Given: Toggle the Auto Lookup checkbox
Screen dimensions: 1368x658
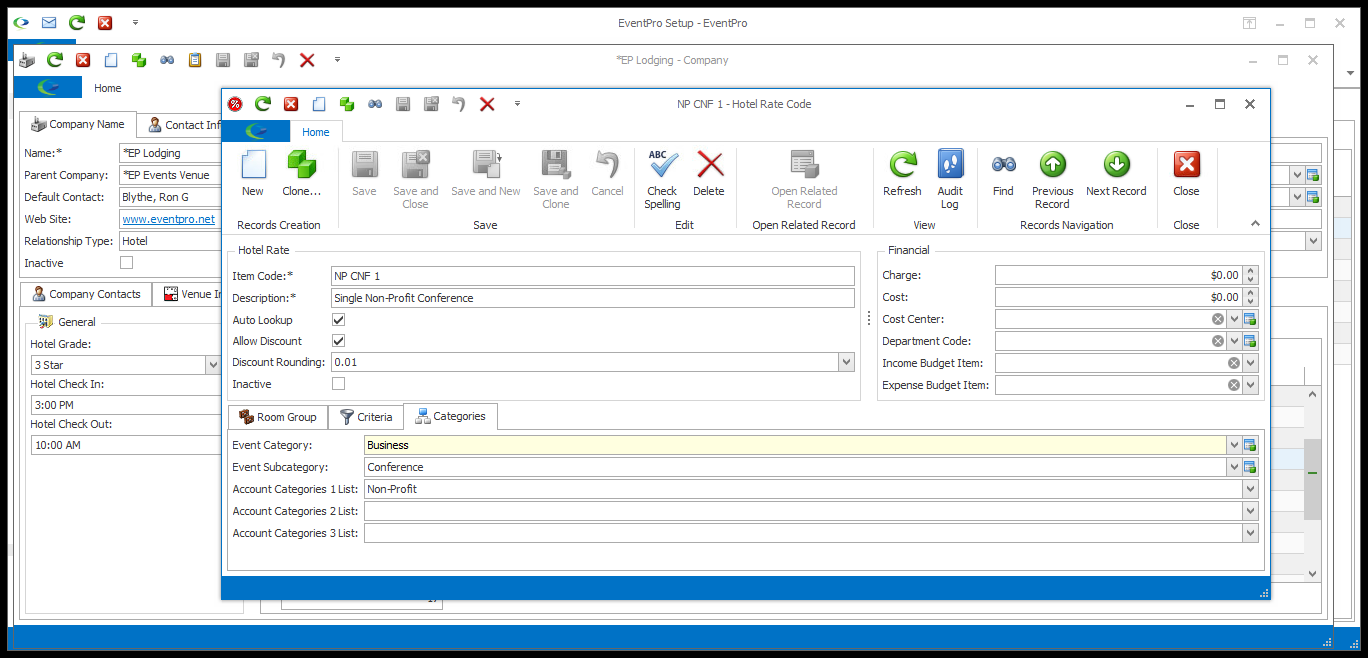Looking at the screenshot, I should [338, 320].
